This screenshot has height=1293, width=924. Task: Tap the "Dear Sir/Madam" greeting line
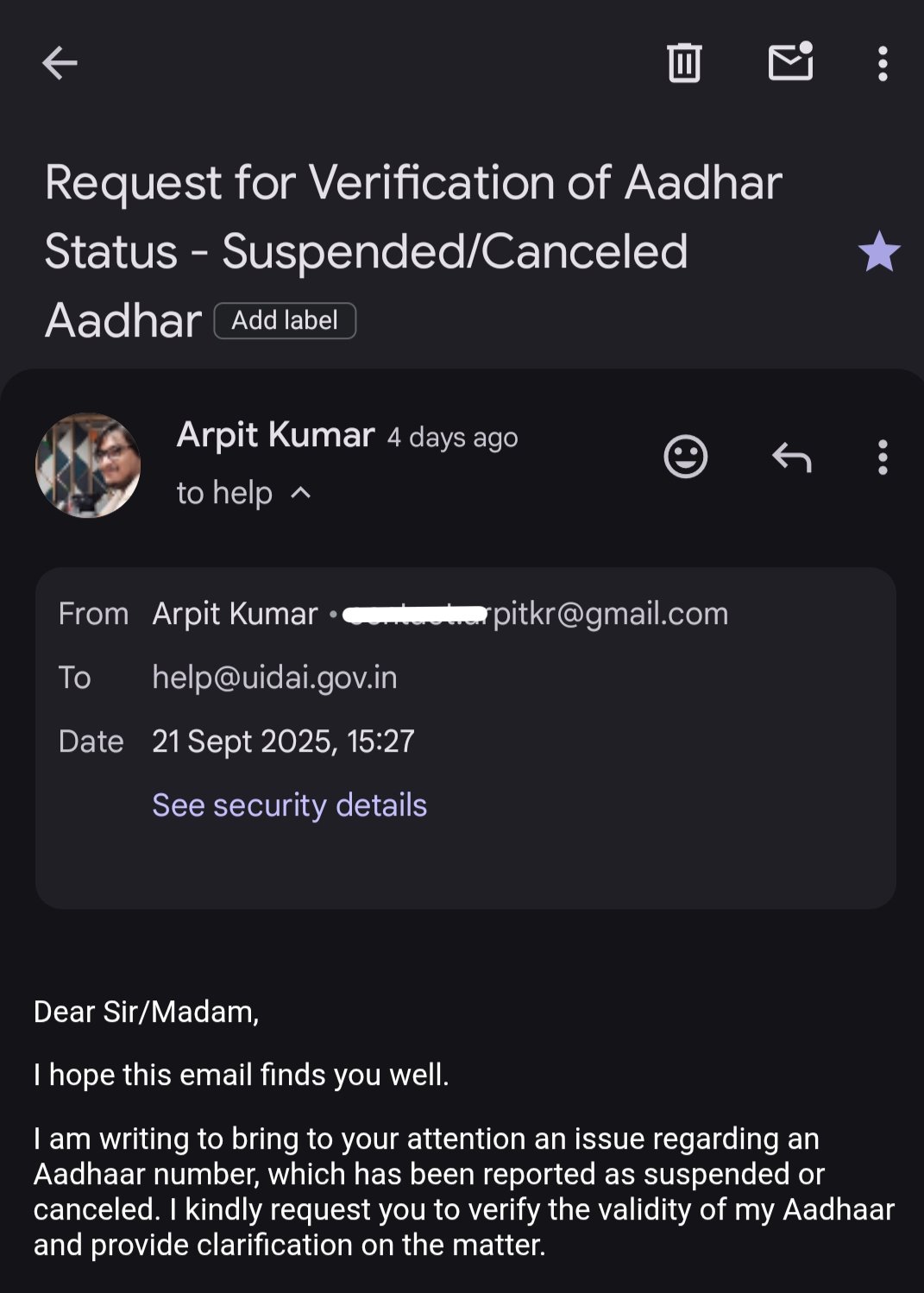[x=146, y=1012]
